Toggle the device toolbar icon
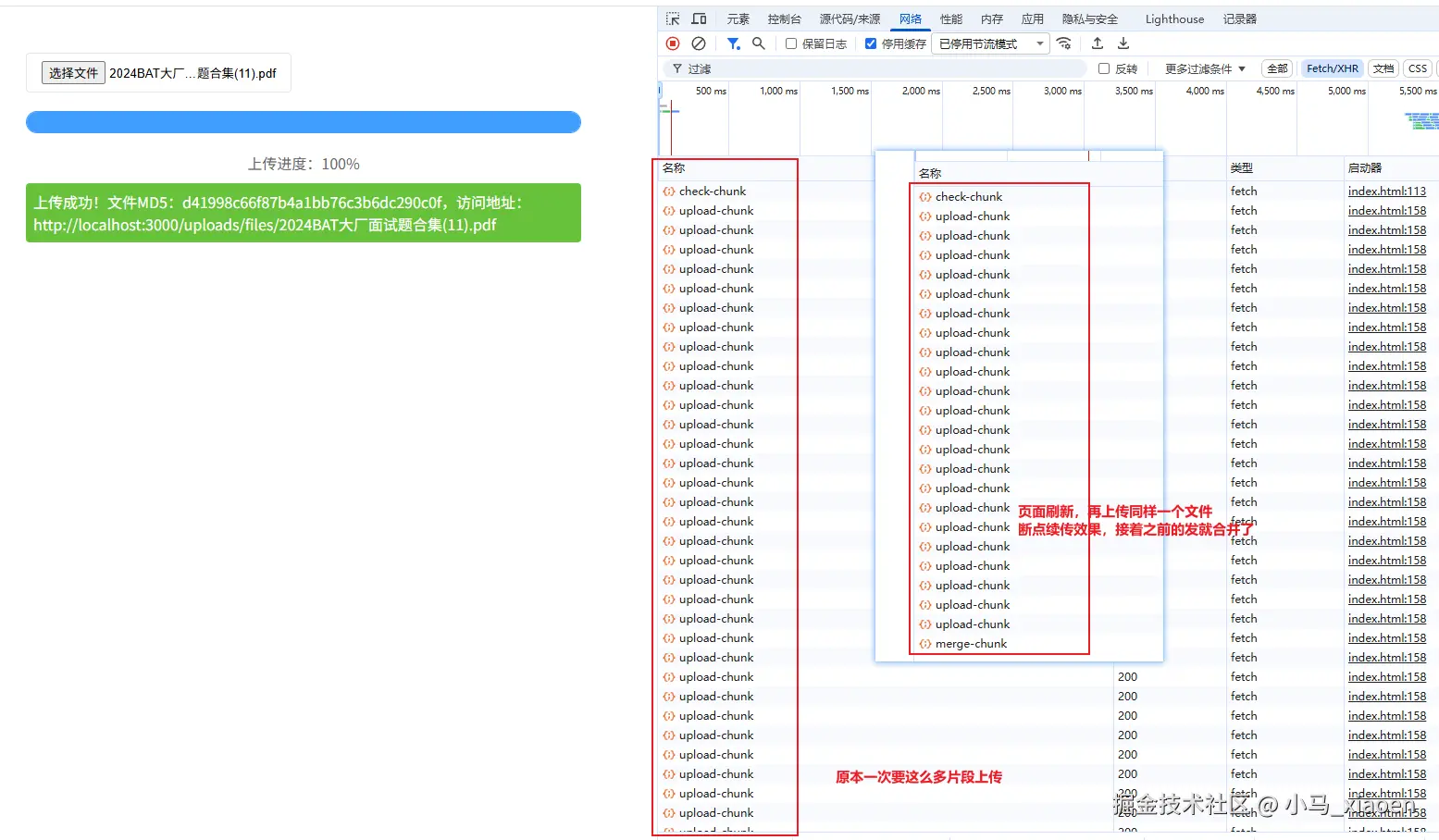Image resolution: width=1439 pixels, height=840 pixels. click(x=699, y=19)
